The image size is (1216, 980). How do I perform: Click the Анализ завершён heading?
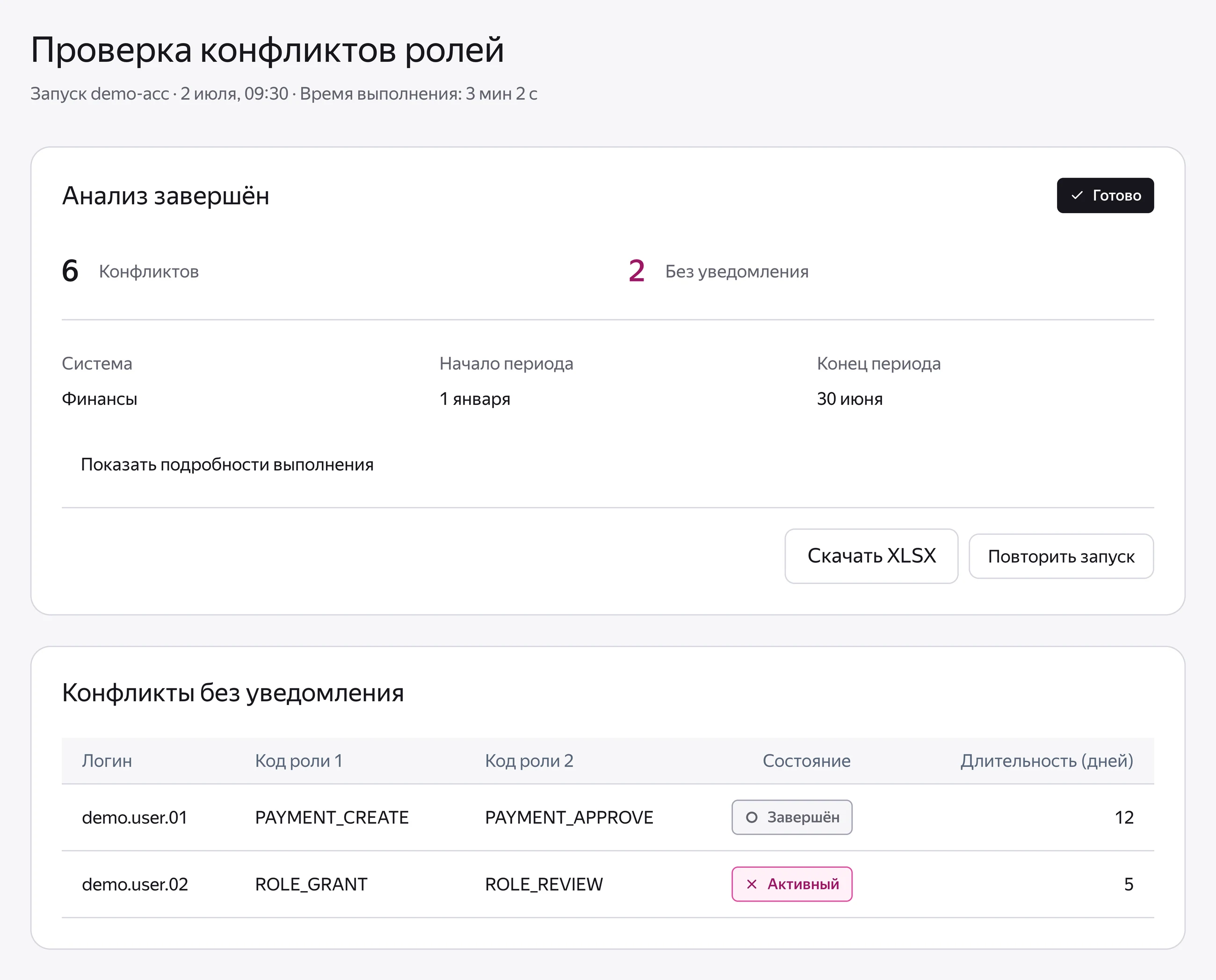click(166, 196)
